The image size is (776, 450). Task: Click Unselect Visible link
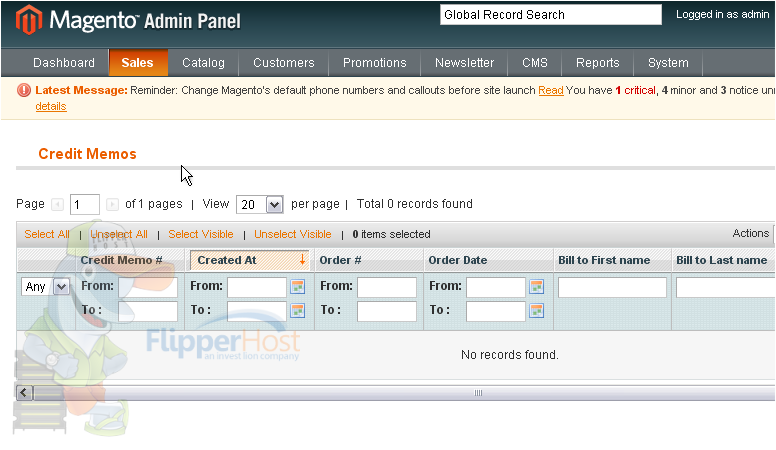pos(292,234)
